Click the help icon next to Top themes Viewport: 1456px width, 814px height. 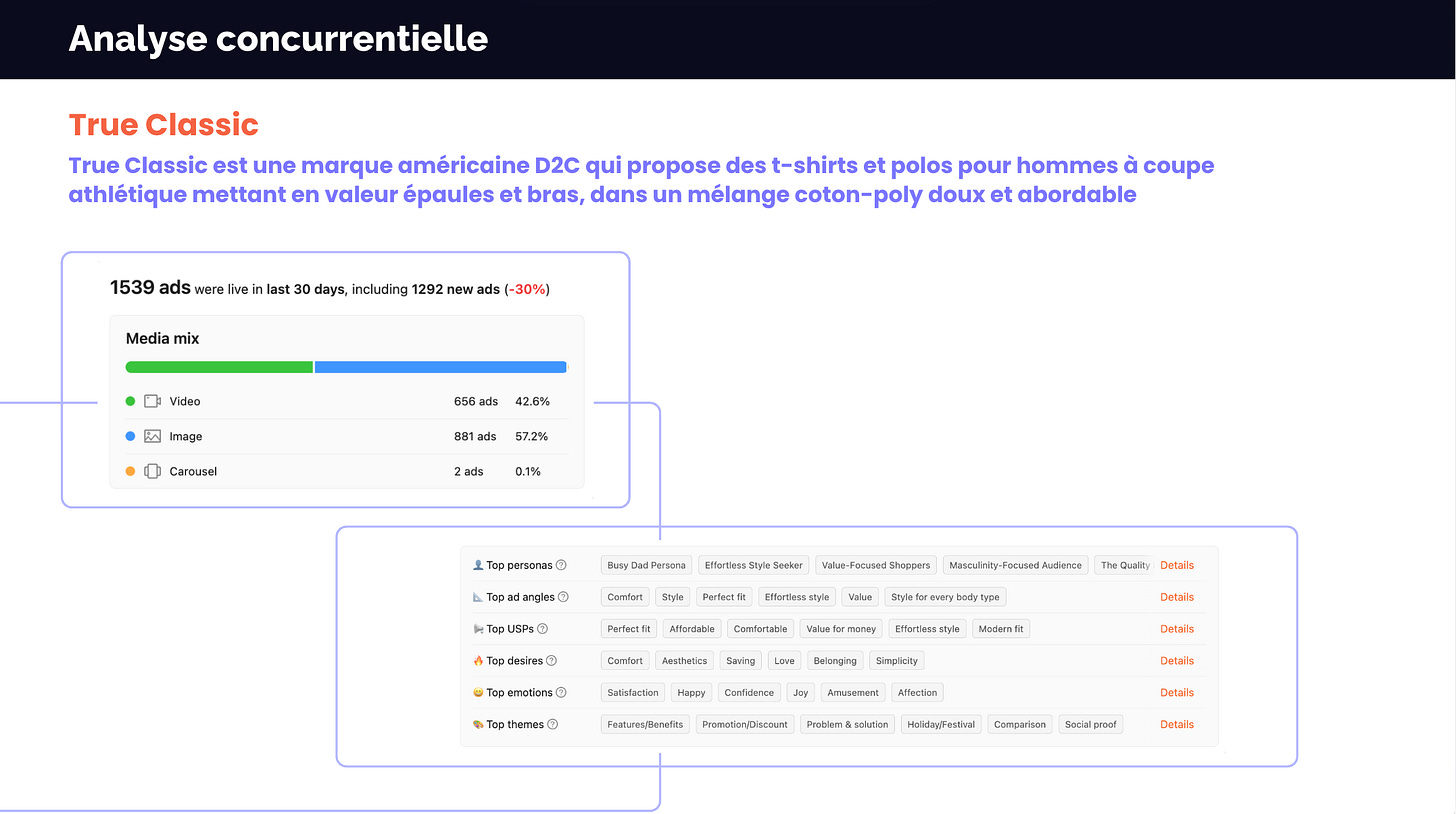pos(552,725)
